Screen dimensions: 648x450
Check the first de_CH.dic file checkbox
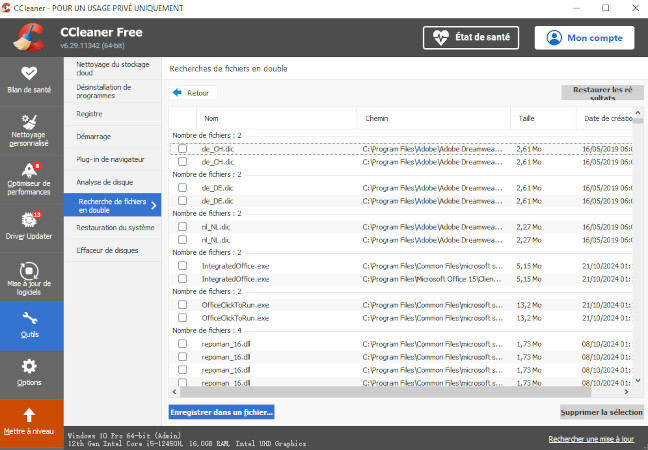pos(182,148)
